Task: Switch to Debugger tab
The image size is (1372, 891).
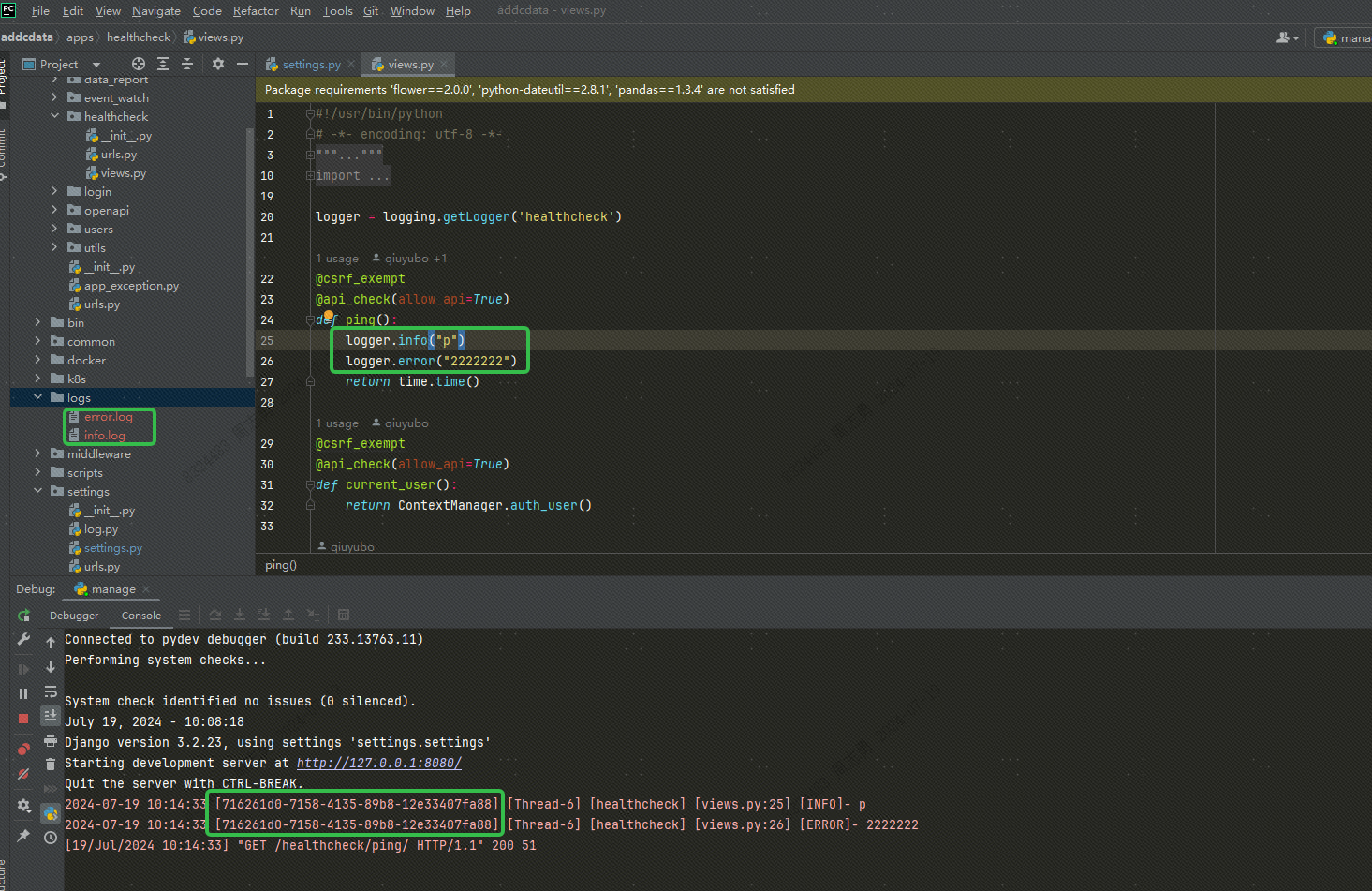Action: pos(74,616)
